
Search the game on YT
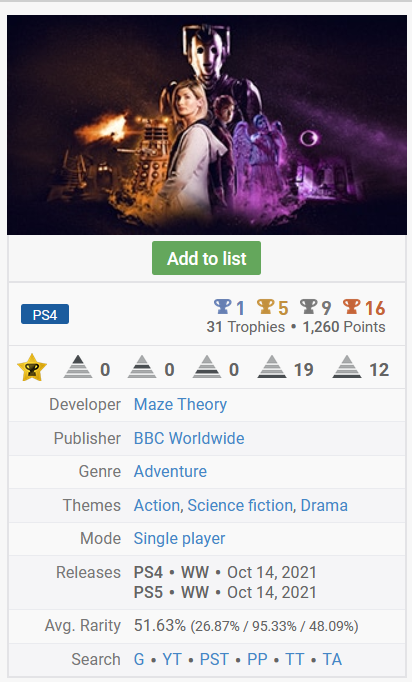click(172, 659)
